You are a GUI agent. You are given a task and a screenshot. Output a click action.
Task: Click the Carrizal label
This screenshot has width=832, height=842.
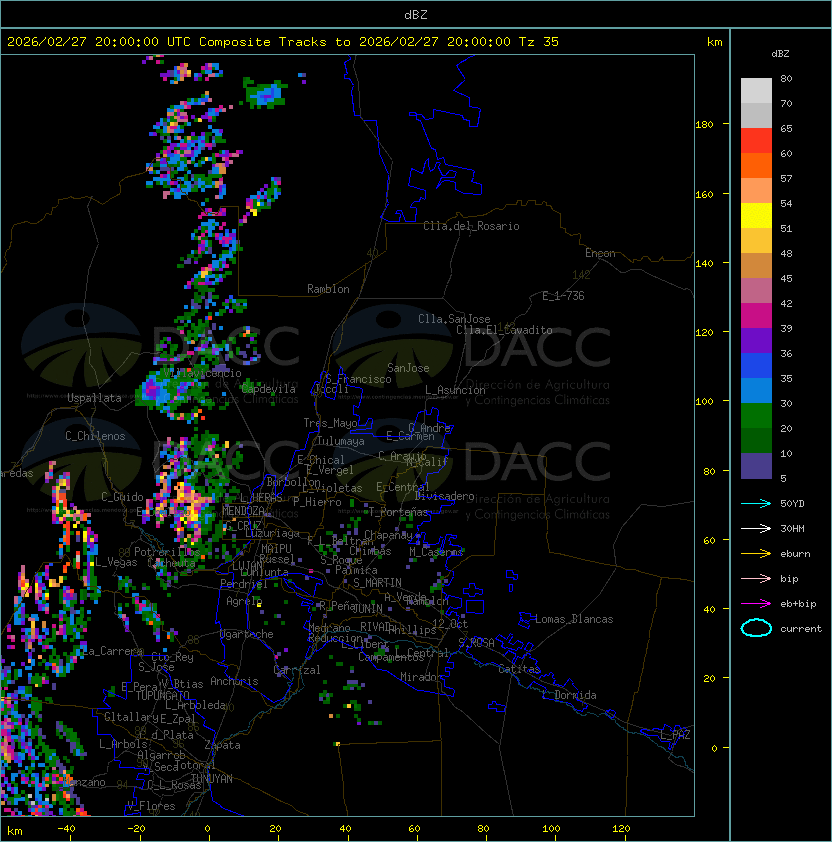click(x=297, y=670)
